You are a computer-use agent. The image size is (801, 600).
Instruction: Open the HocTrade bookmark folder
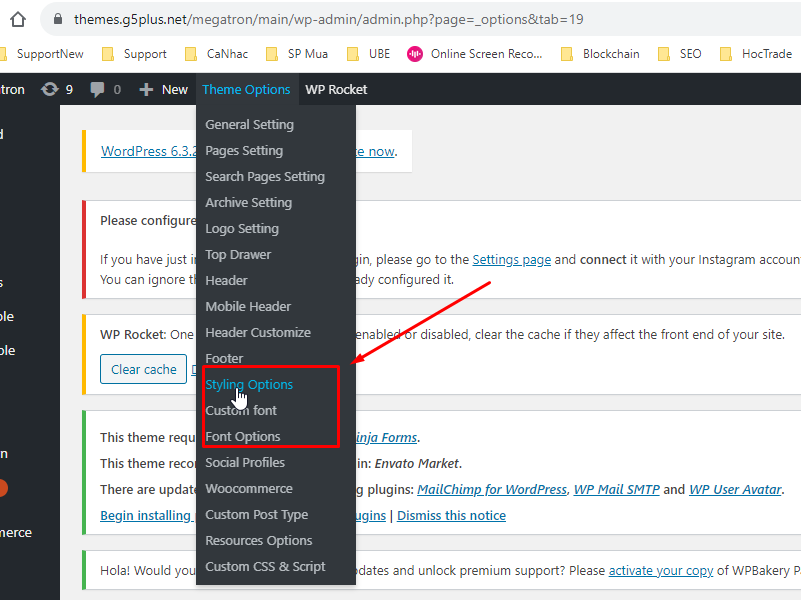(x=756, y=54)
